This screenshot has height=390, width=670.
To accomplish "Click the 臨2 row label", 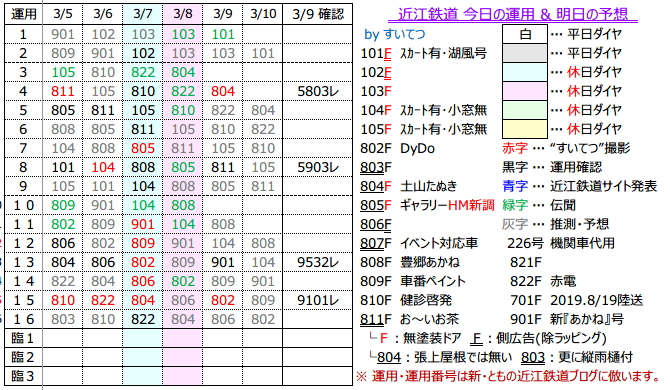I will (x=24, y=357).
